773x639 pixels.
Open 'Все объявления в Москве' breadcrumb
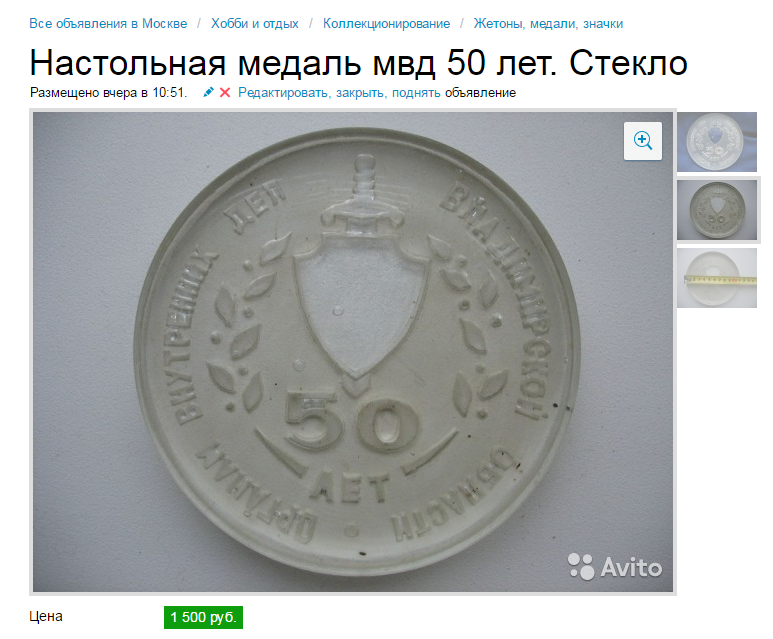click(108, 24)
